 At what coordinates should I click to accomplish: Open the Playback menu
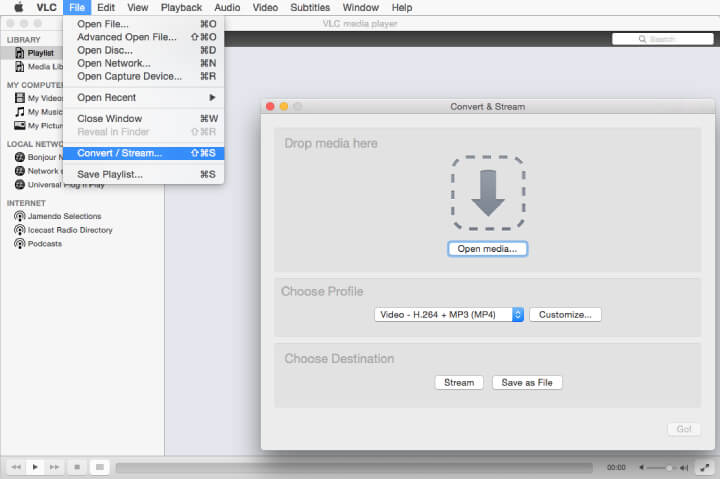point(181,7)
